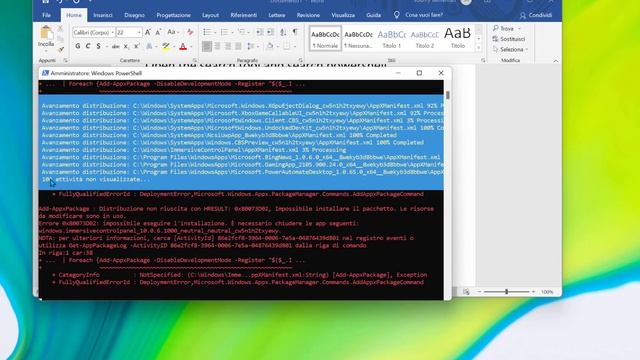Toggle italic with the C button

88,47
